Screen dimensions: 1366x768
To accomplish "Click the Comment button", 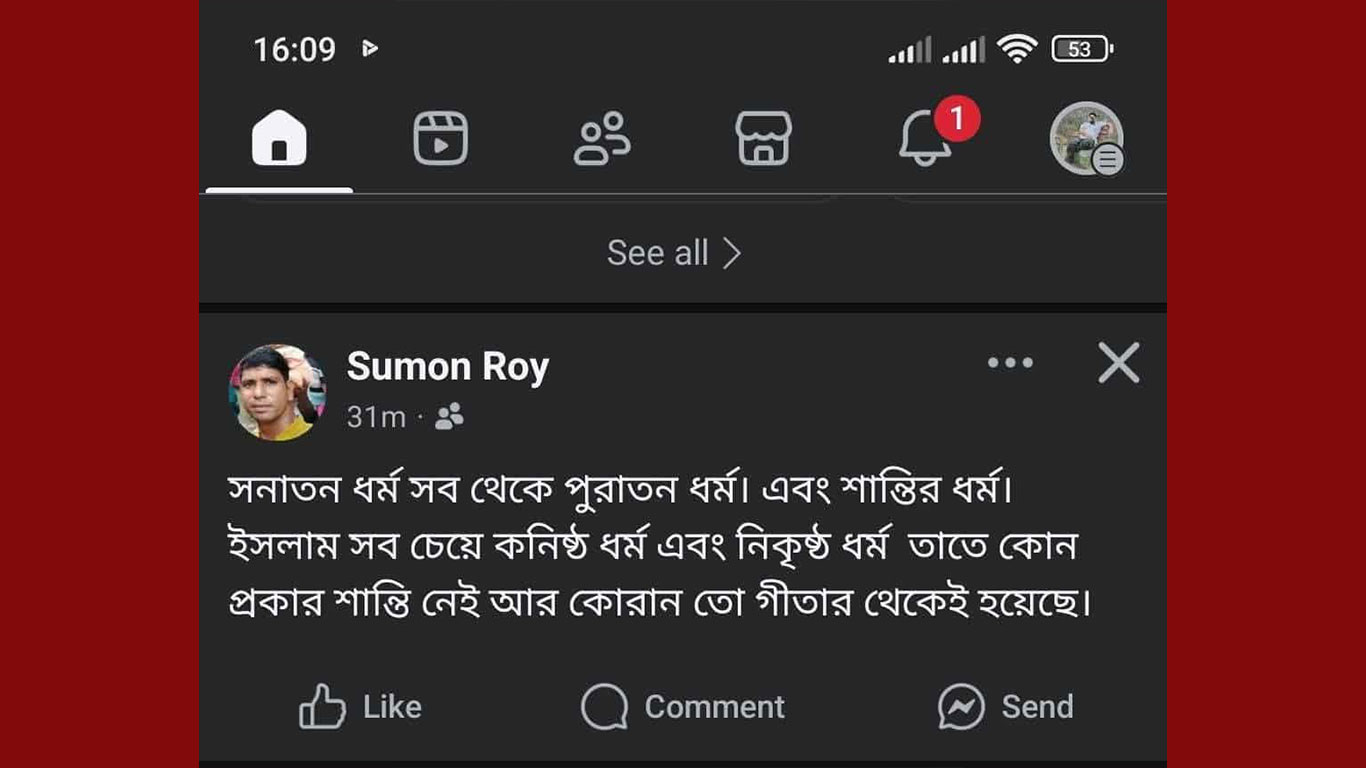I will 683,707.
